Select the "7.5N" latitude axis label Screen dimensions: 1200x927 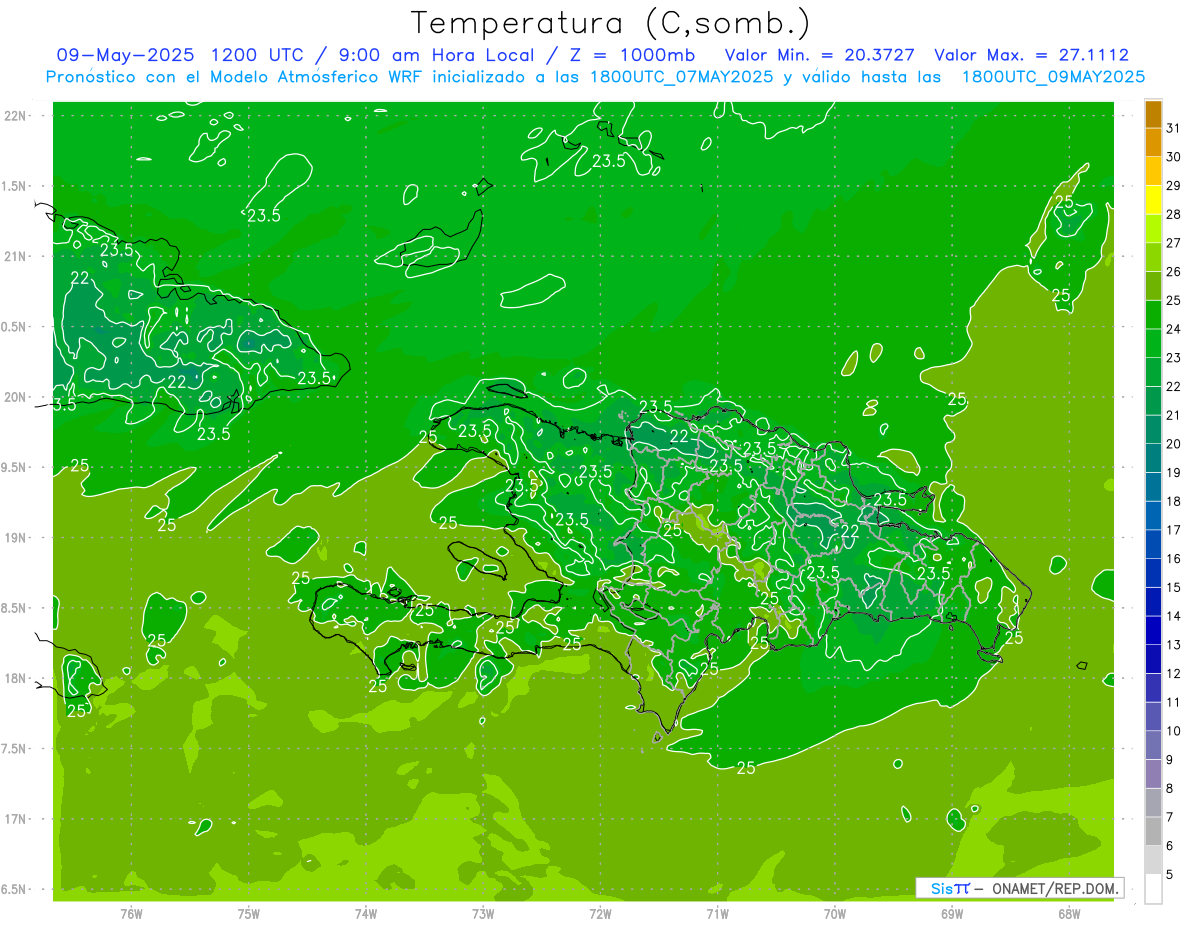14,750
